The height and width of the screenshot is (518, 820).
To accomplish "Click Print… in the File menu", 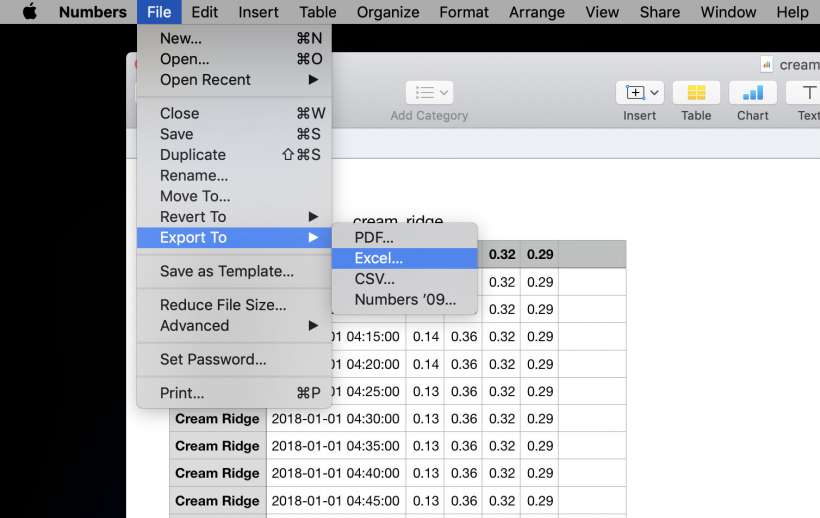I will point(182,393).
